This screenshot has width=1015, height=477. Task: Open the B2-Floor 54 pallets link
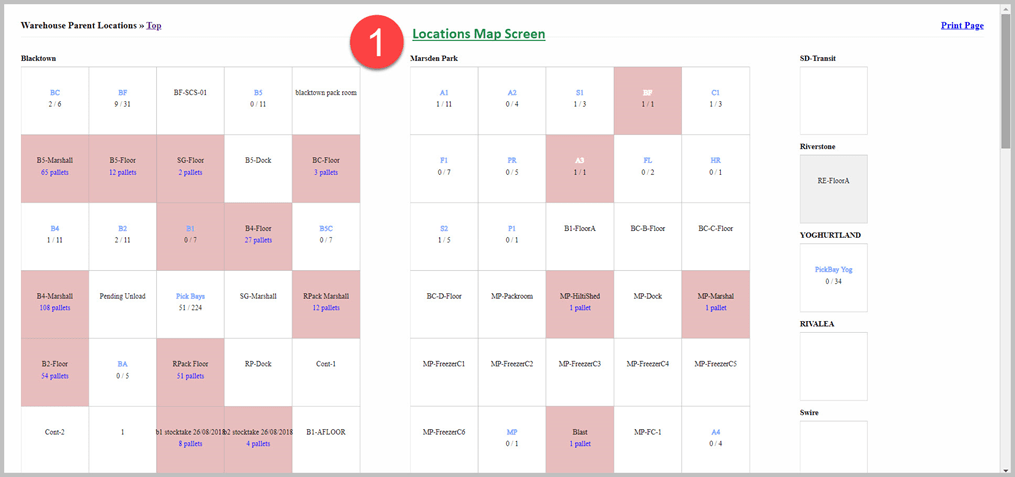click(55, 376)
